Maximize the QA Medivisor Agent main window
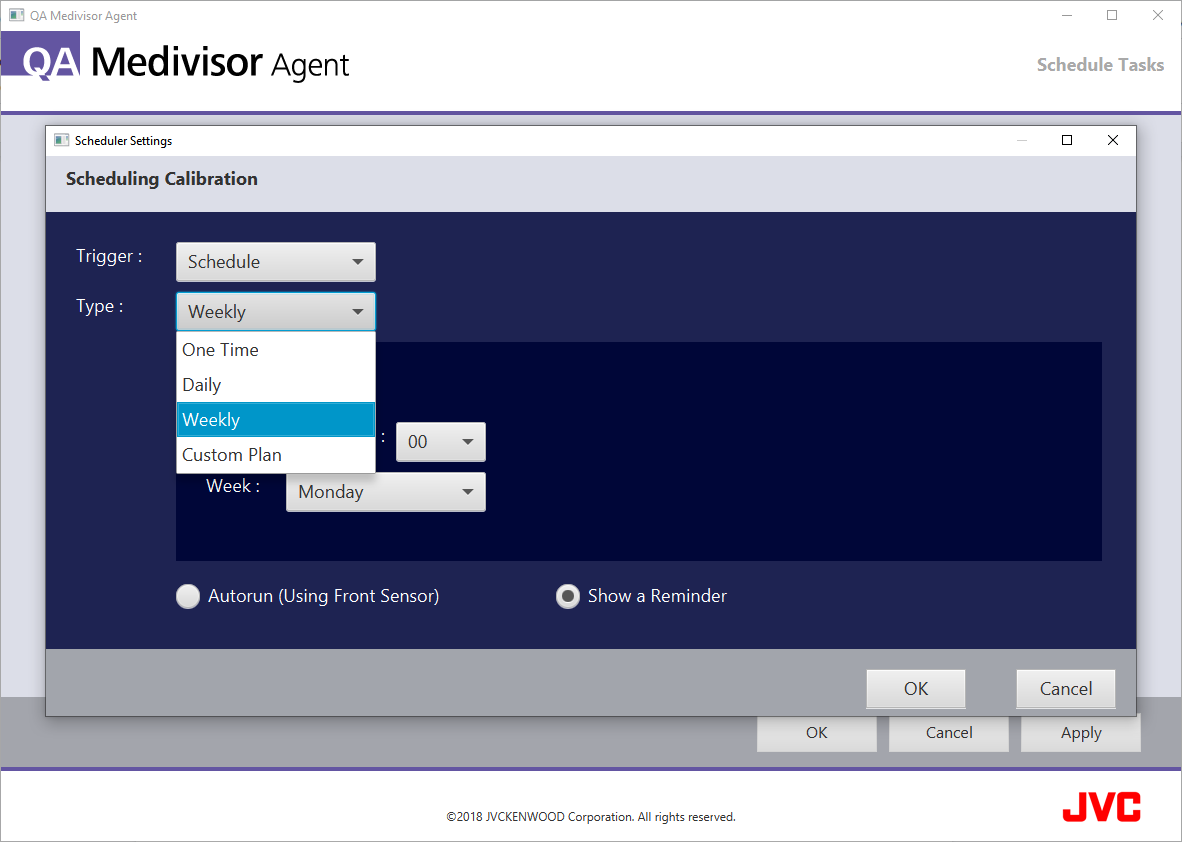 1112,15
